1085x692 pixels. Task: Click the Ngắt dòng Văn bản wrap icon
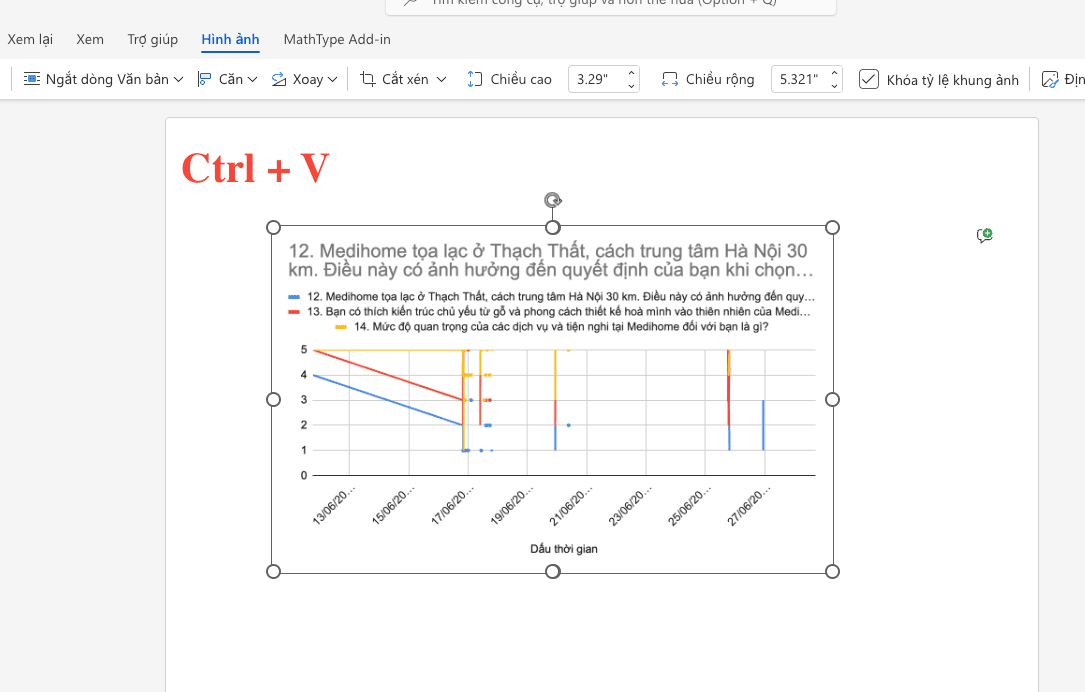[32, 79]
